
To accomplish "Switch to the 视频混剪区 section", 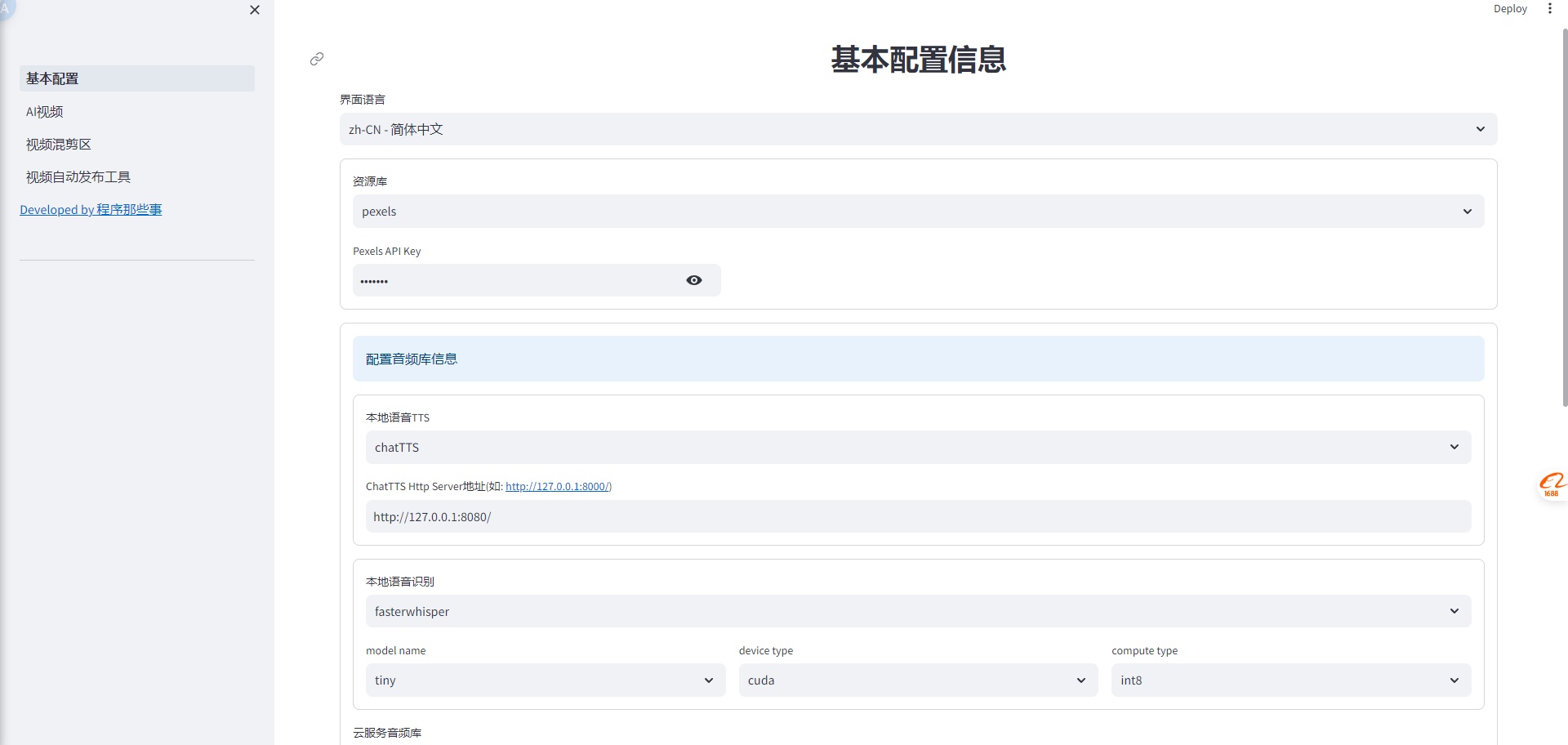I will pyautogui.click(x=58, y=144).
